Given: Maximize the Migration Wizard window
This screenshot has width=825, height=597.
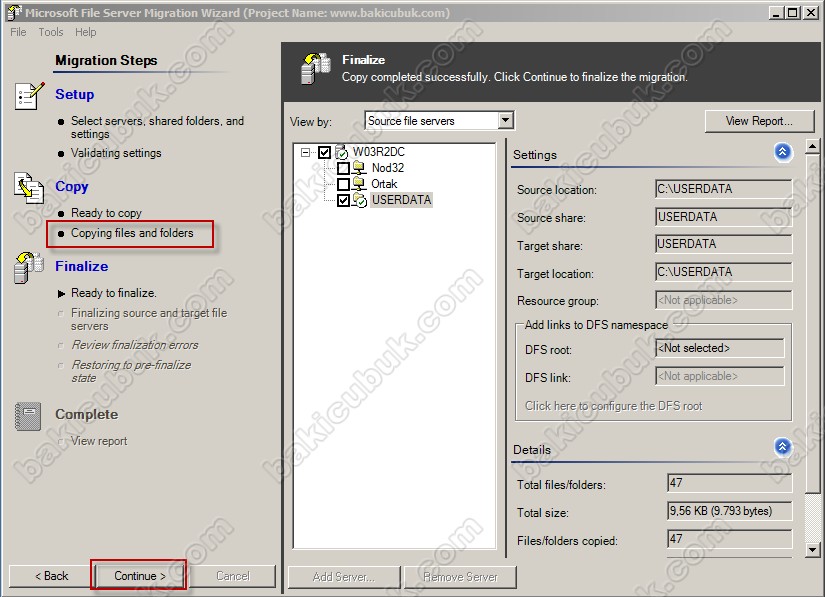Looking at the screenshot, I should click(x=792, y=13).
